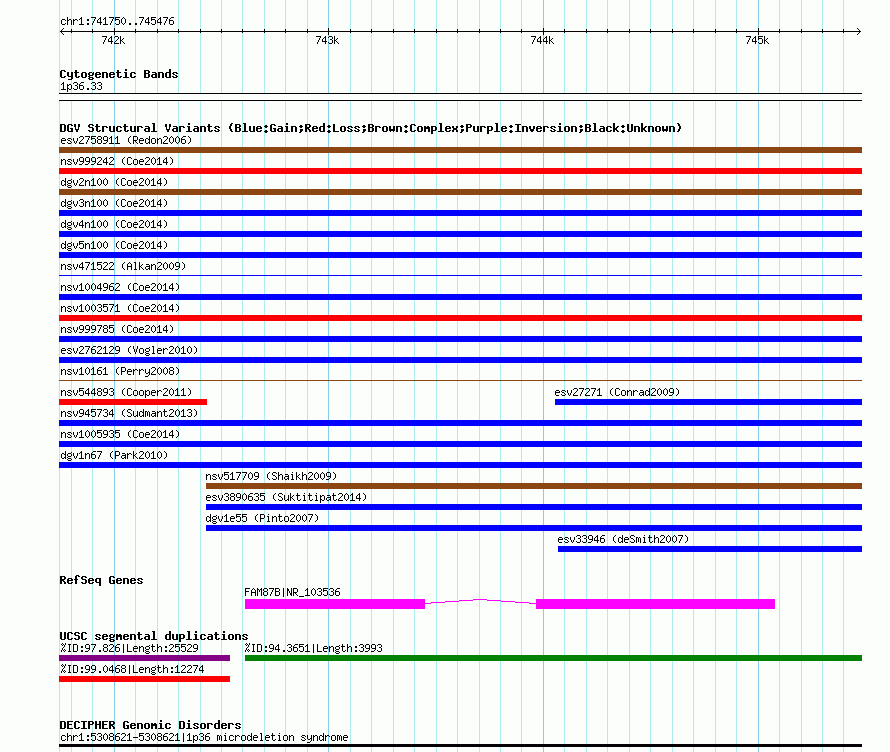This screenshot has height=752, width=890.
Task: Click the second exon of FAM87B
Action: pyautogui.click(x=656, y=604)
